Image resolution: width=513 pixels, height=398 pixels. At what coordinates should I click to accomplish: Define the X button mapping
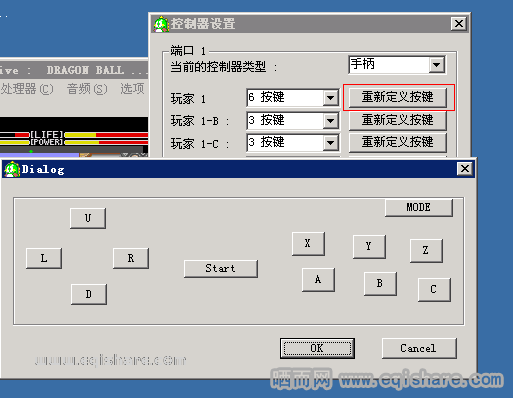click(308, 244)
